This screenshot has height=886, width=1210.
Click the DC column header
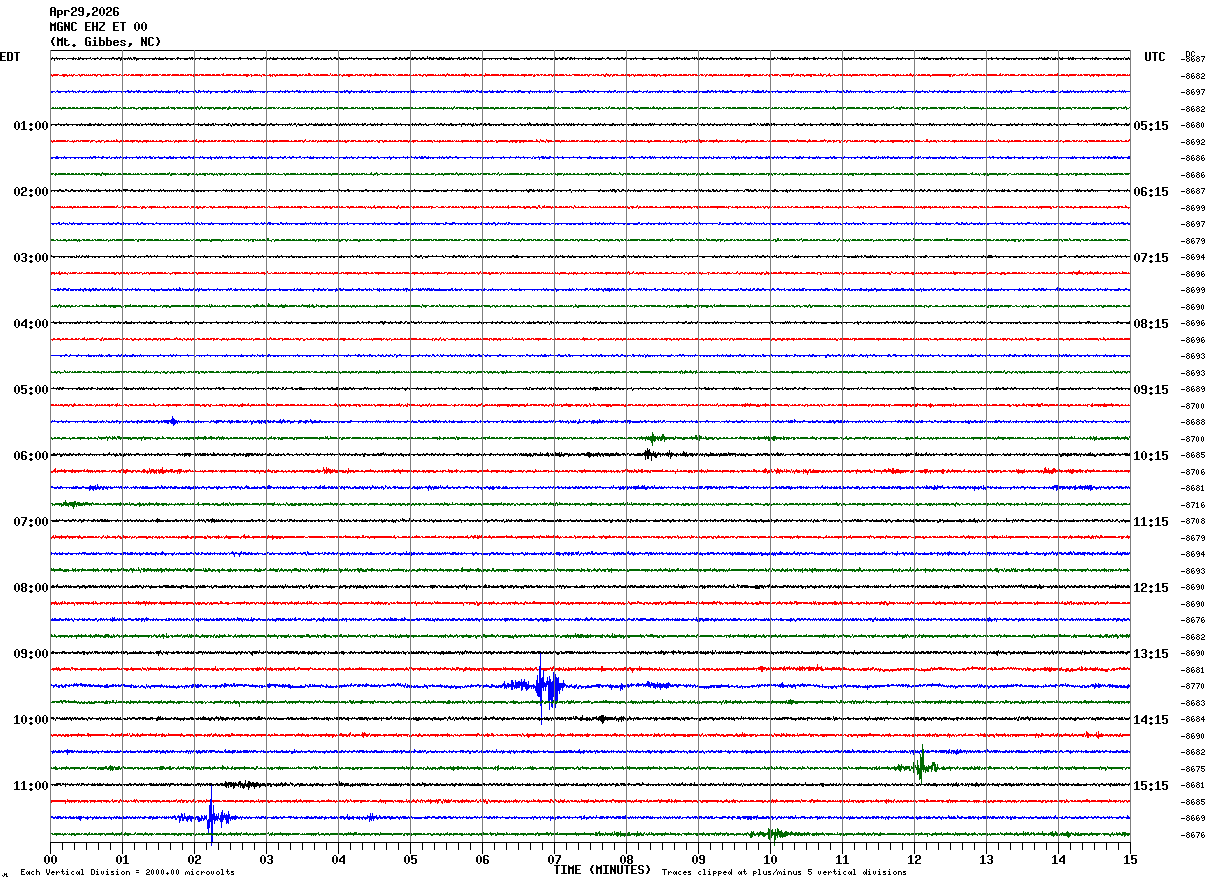(x=1190, y=54)
